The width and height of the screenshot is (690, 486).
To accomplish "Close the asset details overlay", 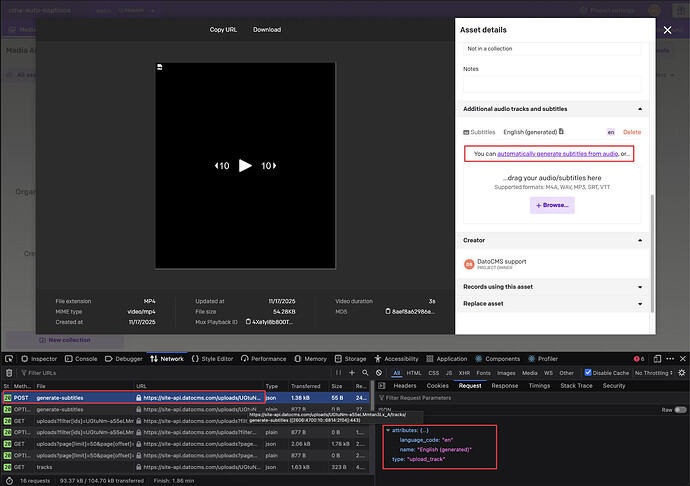I will click(x=668, y=30).
